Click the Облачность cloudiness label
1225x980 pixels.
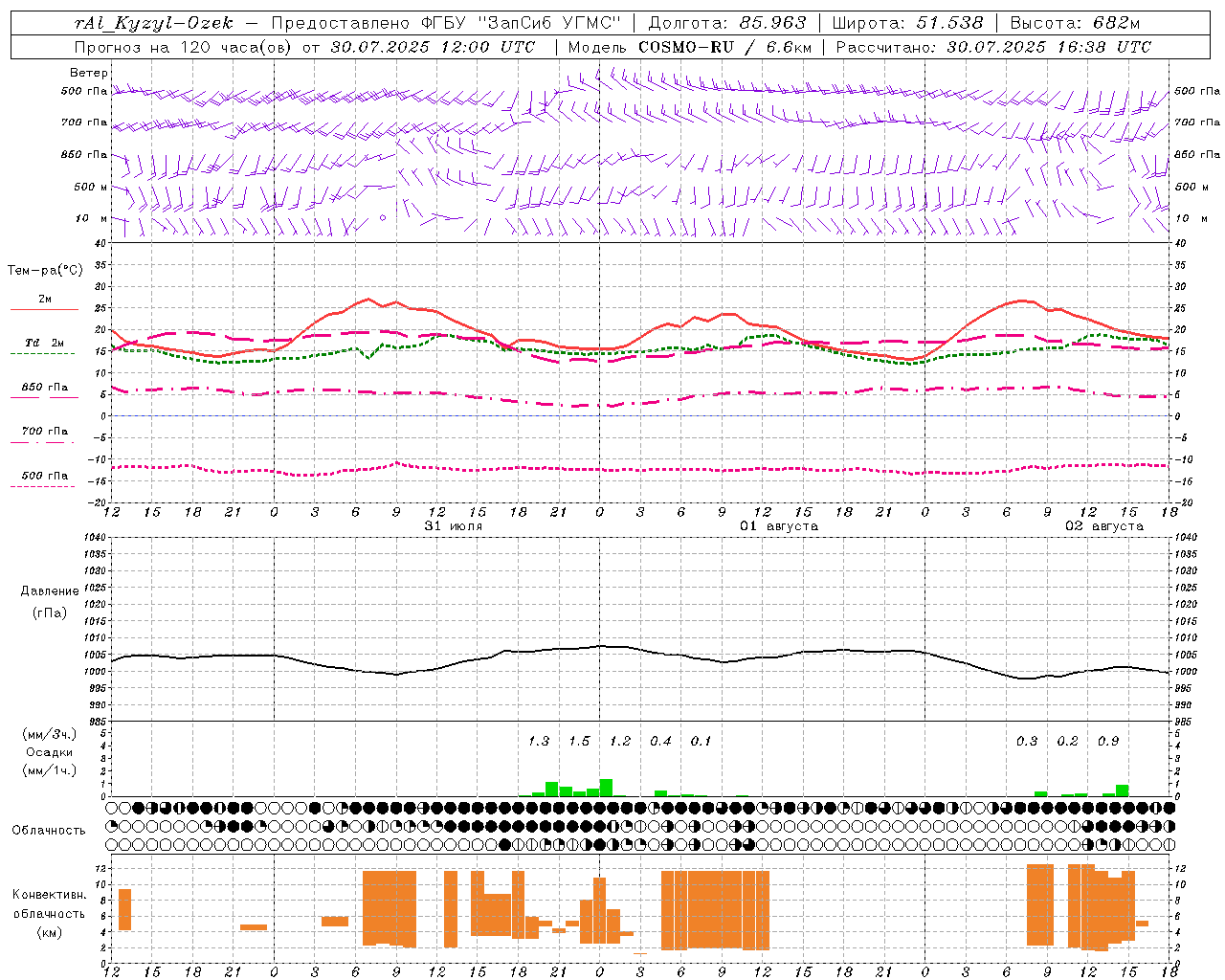click(49, 830)
